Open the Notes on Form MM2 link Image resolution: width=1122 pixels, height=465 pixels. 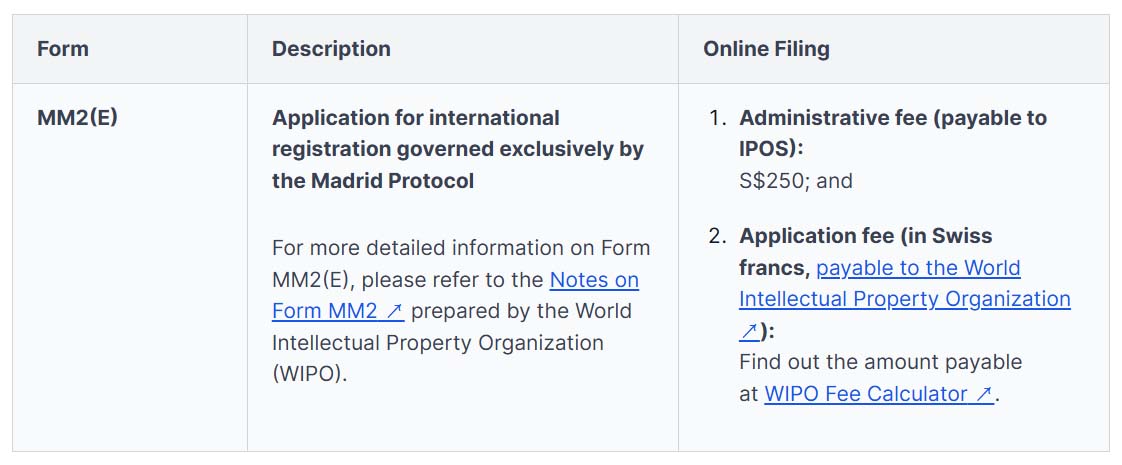pos(594,280)
